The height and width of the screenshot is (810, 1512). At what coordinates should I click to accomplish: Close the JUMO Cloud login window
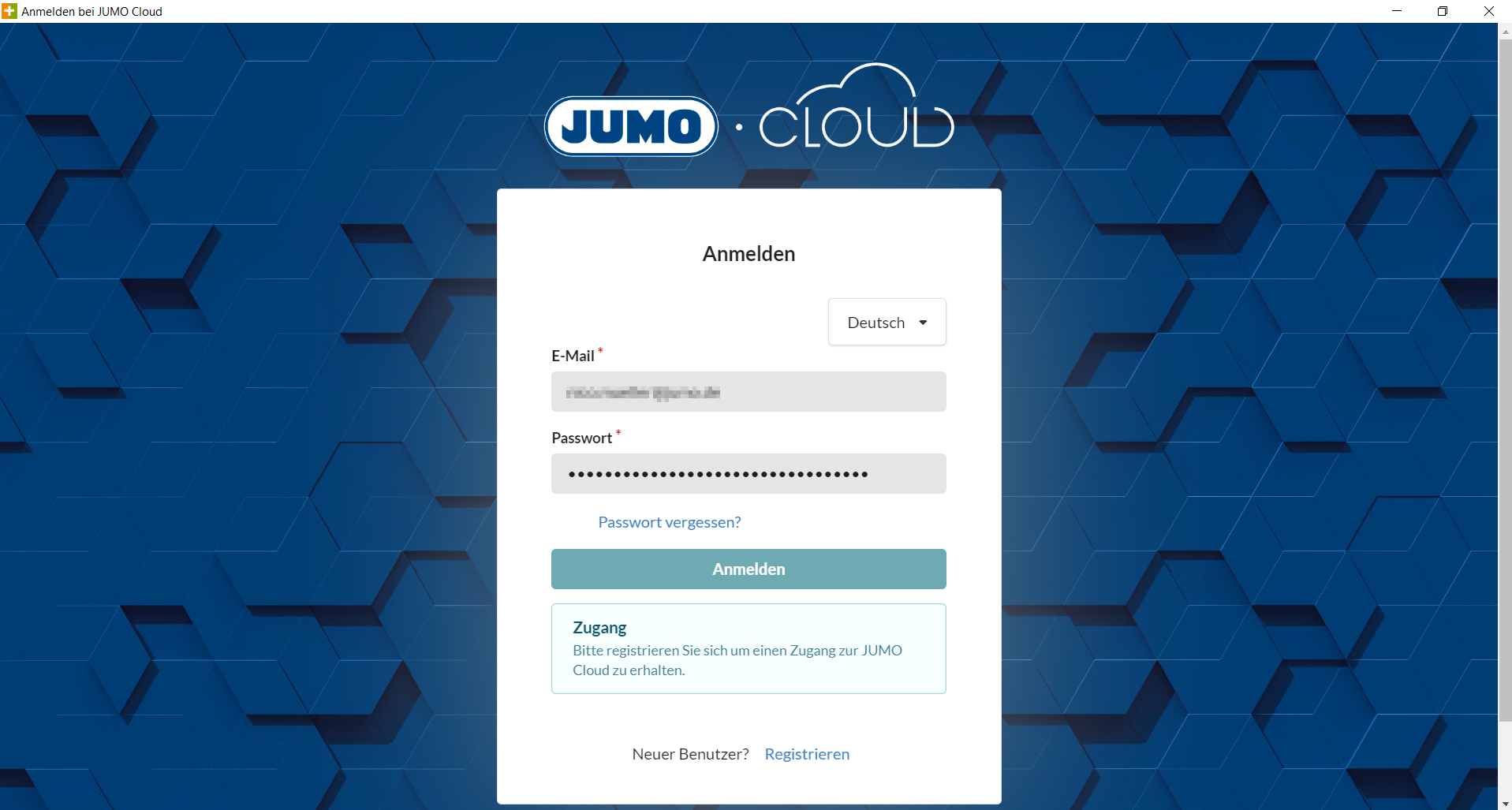click(1488, 11)
